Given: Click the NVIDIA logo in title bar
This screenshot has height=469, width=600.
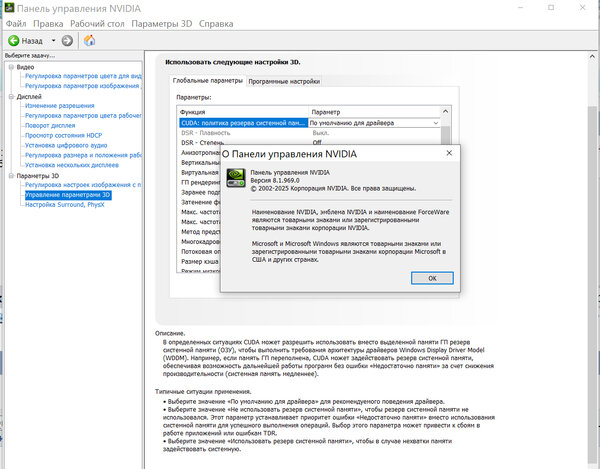Looking at the screenshot, I should tap(9, 8).
